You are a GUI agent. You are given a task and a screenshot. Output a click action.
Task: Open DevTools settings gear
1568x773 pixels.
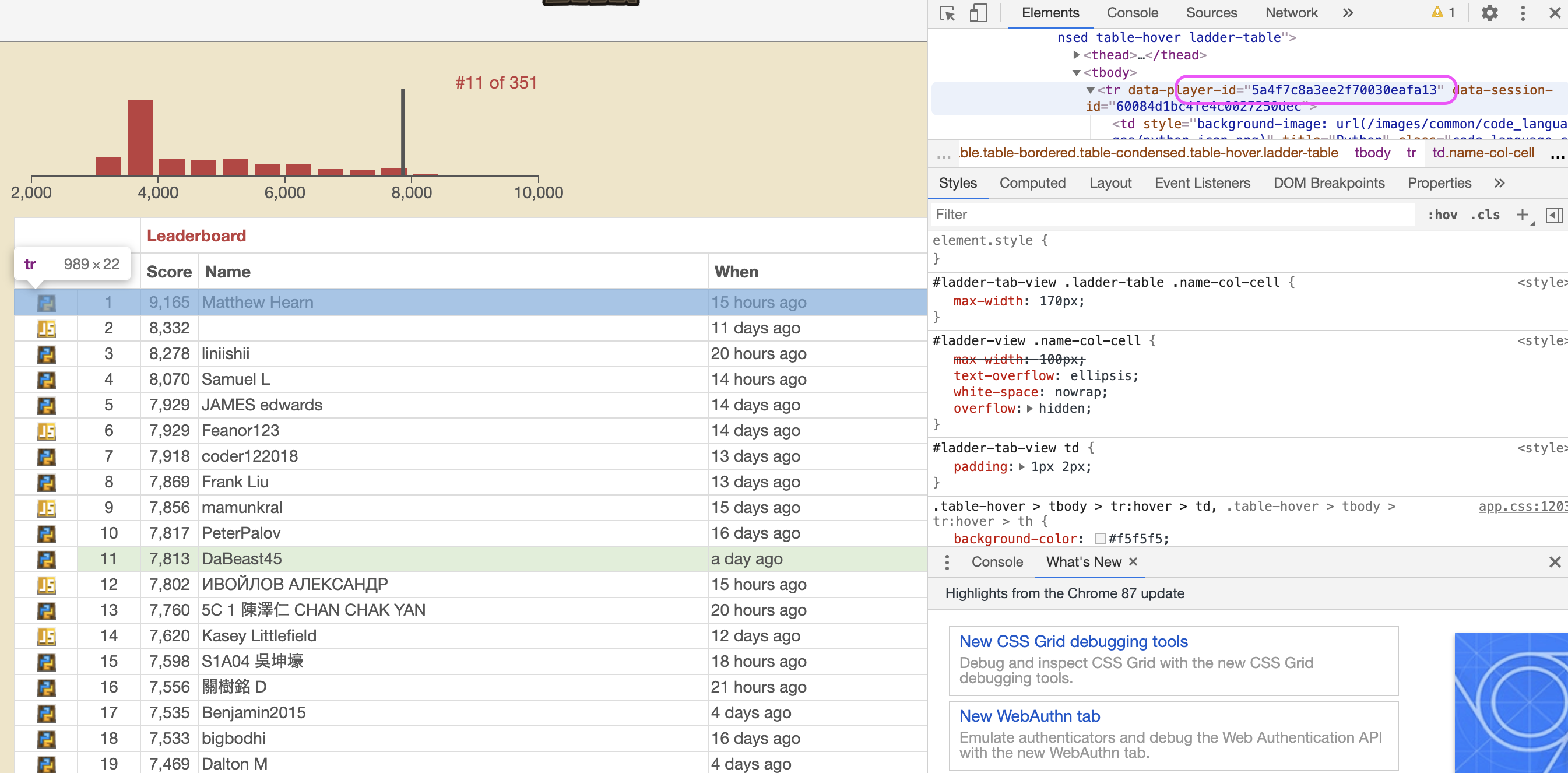(1489, 13)
